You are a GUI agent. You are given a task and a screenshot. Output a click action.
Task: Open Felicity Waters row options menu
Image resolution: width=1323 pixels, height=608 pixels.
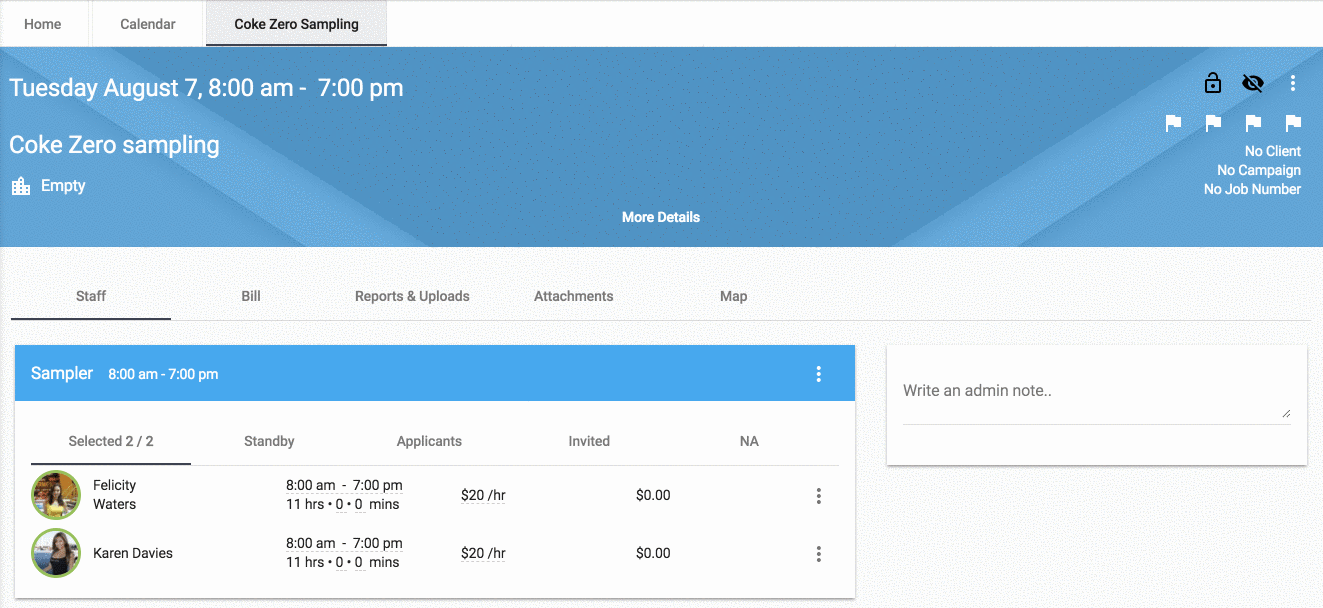pos(819,495)
